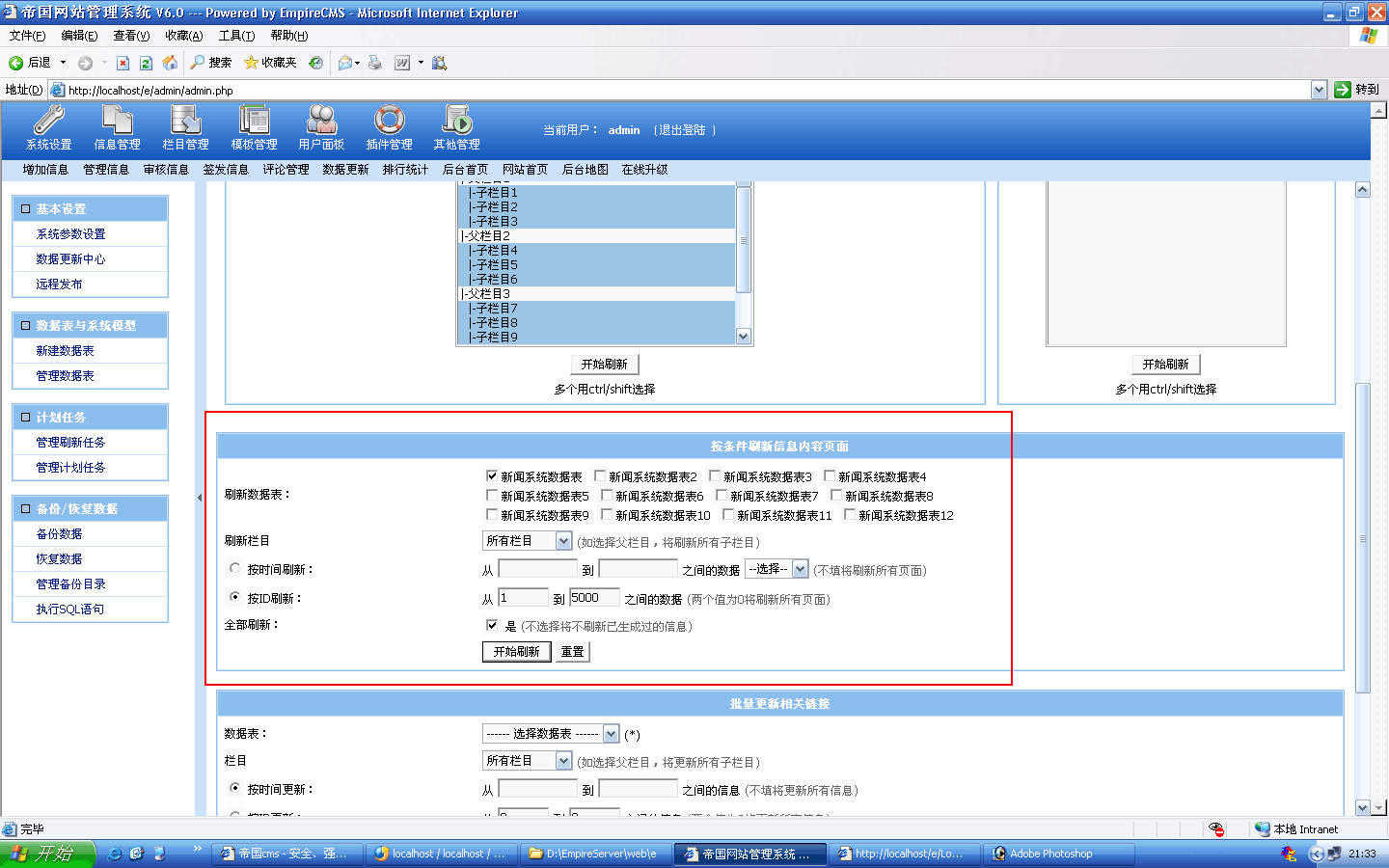Open the 信息管理 documents icon
Image resolution: width=1389 pixels, height=868 pixels.
tap(117, 120)
